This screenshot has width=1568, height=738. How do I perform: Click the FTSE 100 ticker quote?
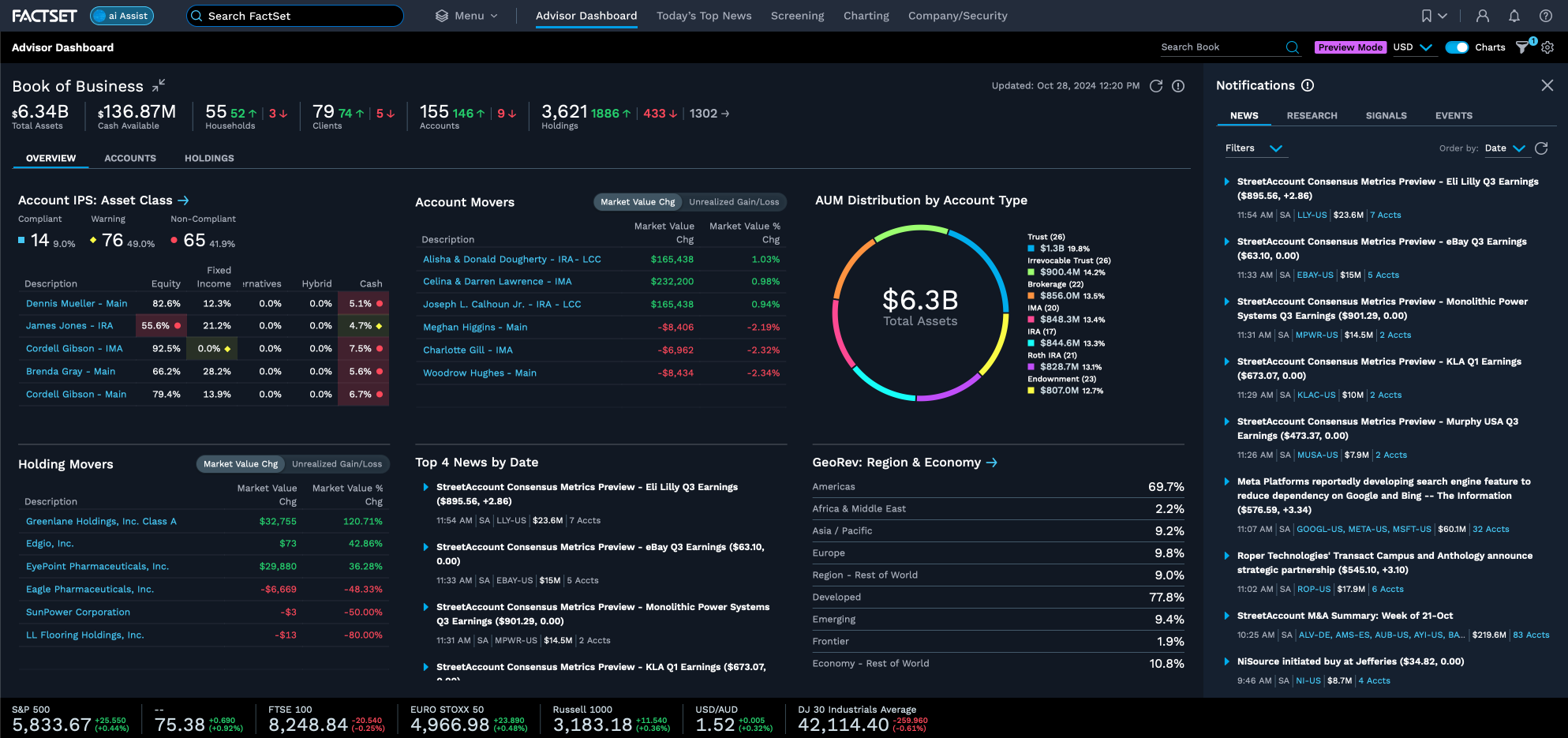(x=327, y=719)
